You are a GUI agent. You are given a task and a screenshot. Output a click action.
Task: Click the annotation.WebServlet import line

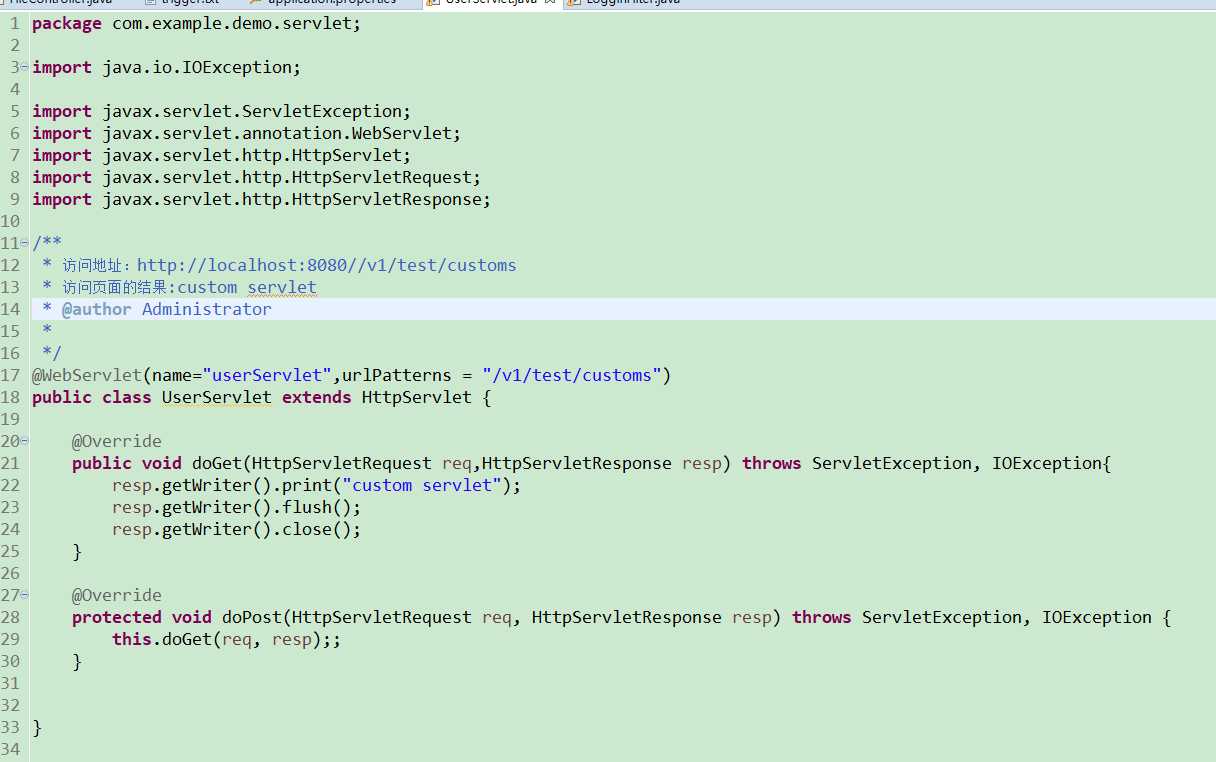pyautogui.click(x=246, y=133)
